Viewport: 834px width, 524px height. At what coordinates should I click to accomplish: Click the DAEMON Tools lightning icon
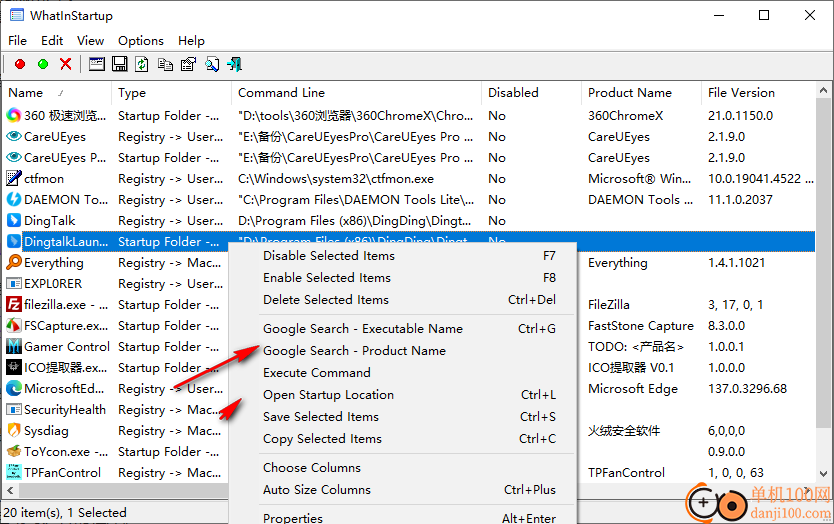(x=14, y=199)
